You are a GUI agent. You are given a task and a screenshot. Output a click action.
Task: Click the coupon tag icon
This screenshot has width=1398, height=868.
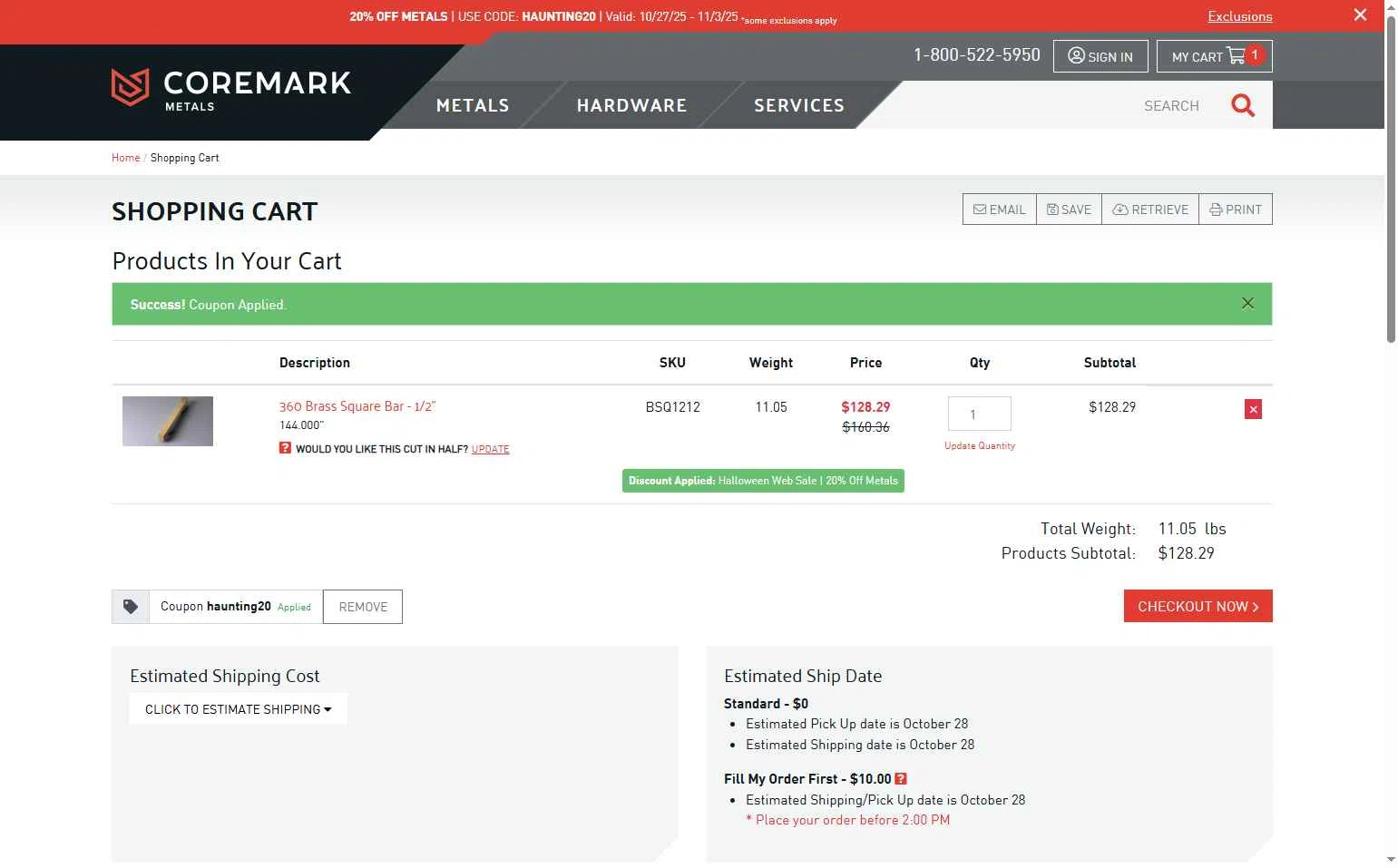pyautogui.click(x=131, y=607)
